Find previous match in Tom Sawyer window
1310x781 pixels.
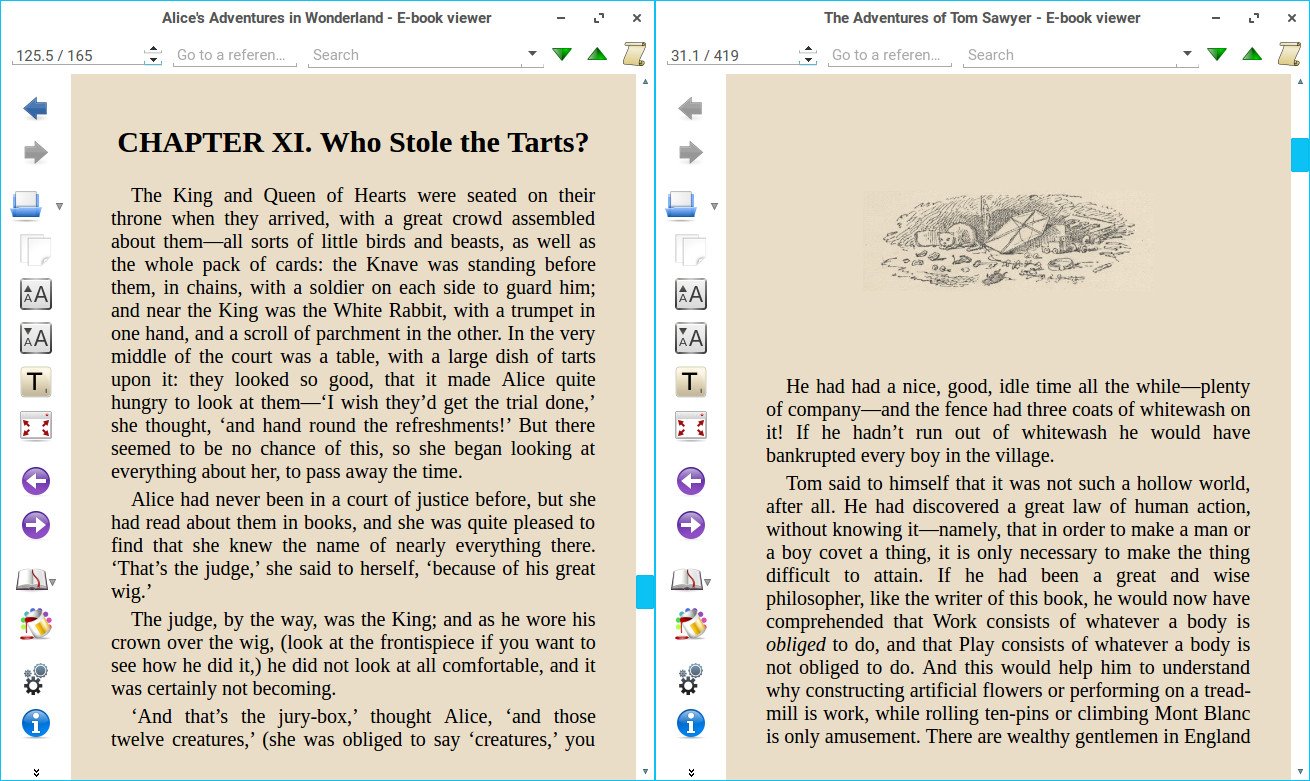click(x=1252, y=54)
